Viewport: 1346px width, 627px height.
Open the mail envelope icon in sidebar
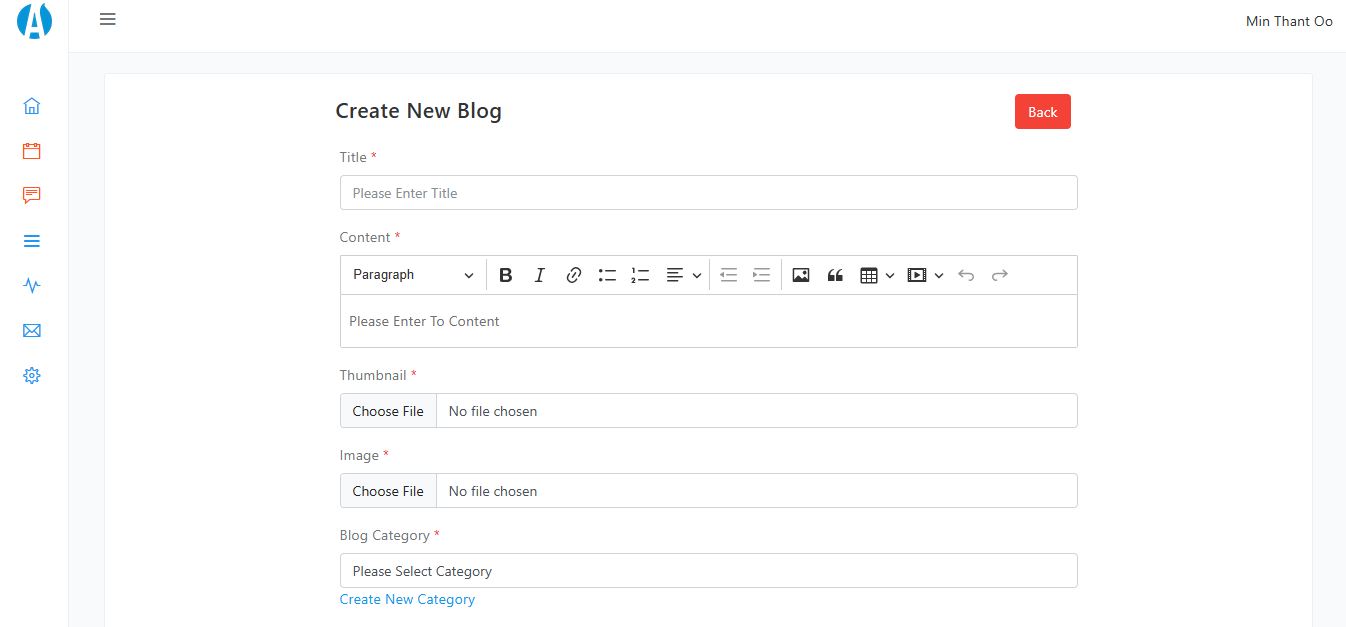pos(32,331)
